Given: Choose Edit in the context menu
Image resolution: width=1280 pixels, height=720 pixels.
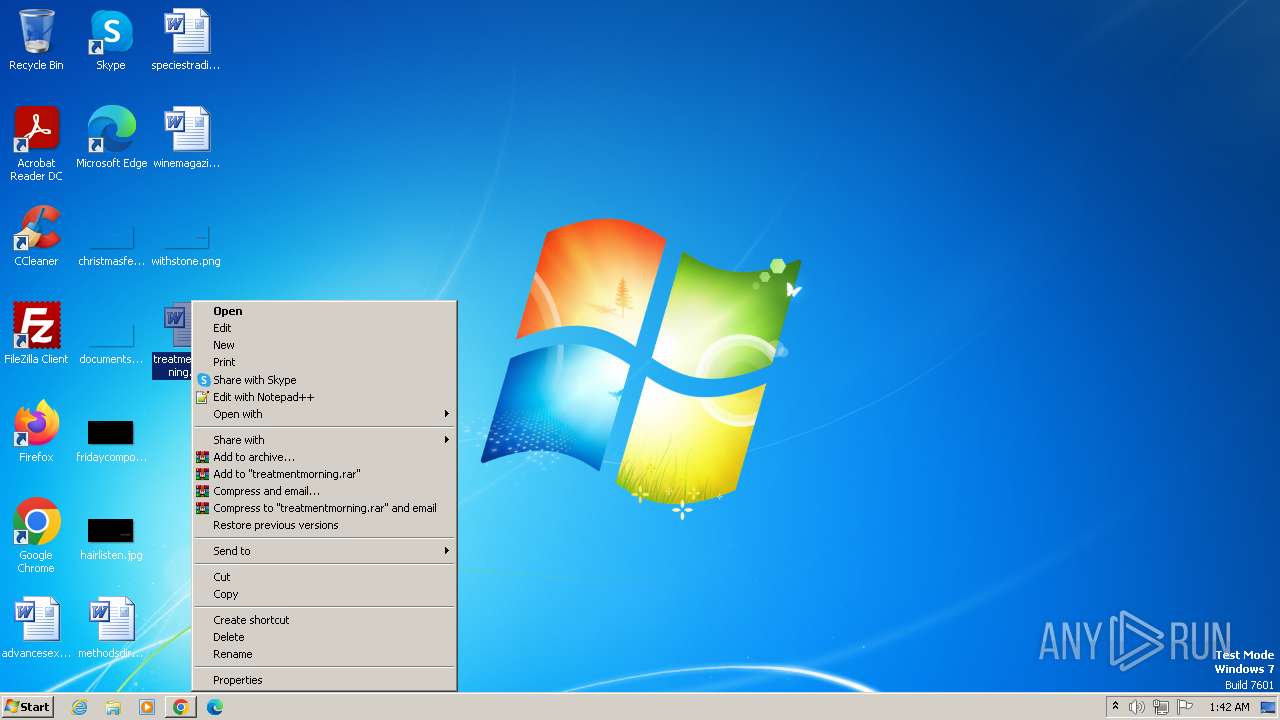Looking at the screenshot, I should pyautogui.click(x=325, y=328).
